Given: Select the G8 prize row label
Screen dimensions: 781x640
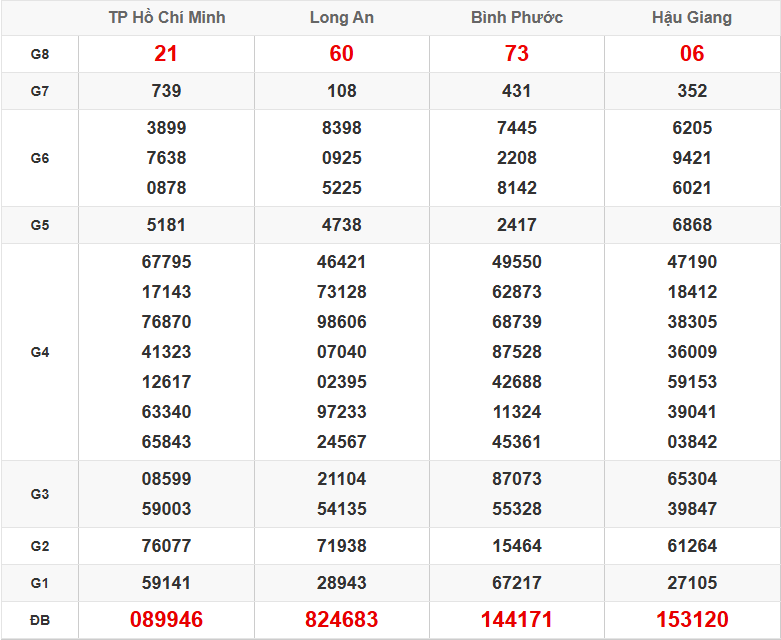Looking at the screenshot, I should point(39,54).
